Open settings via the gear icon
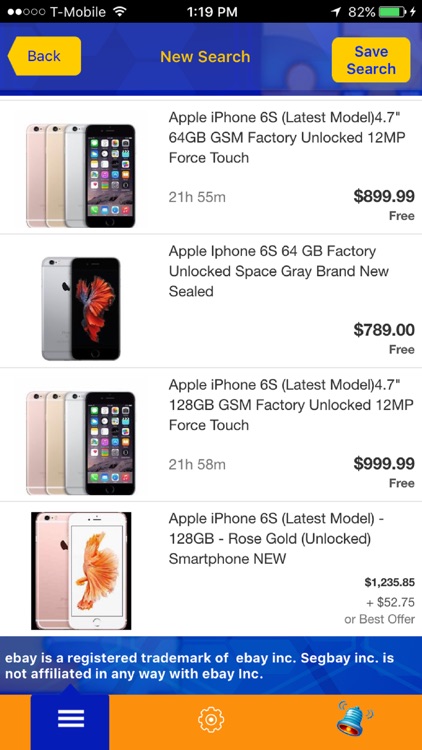 tap(211, 719)
